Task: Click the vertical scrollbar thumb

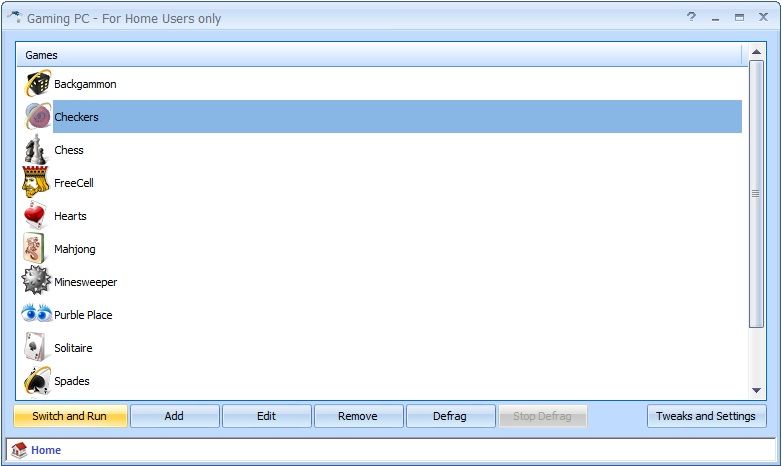Action: [x=756, y=194]
